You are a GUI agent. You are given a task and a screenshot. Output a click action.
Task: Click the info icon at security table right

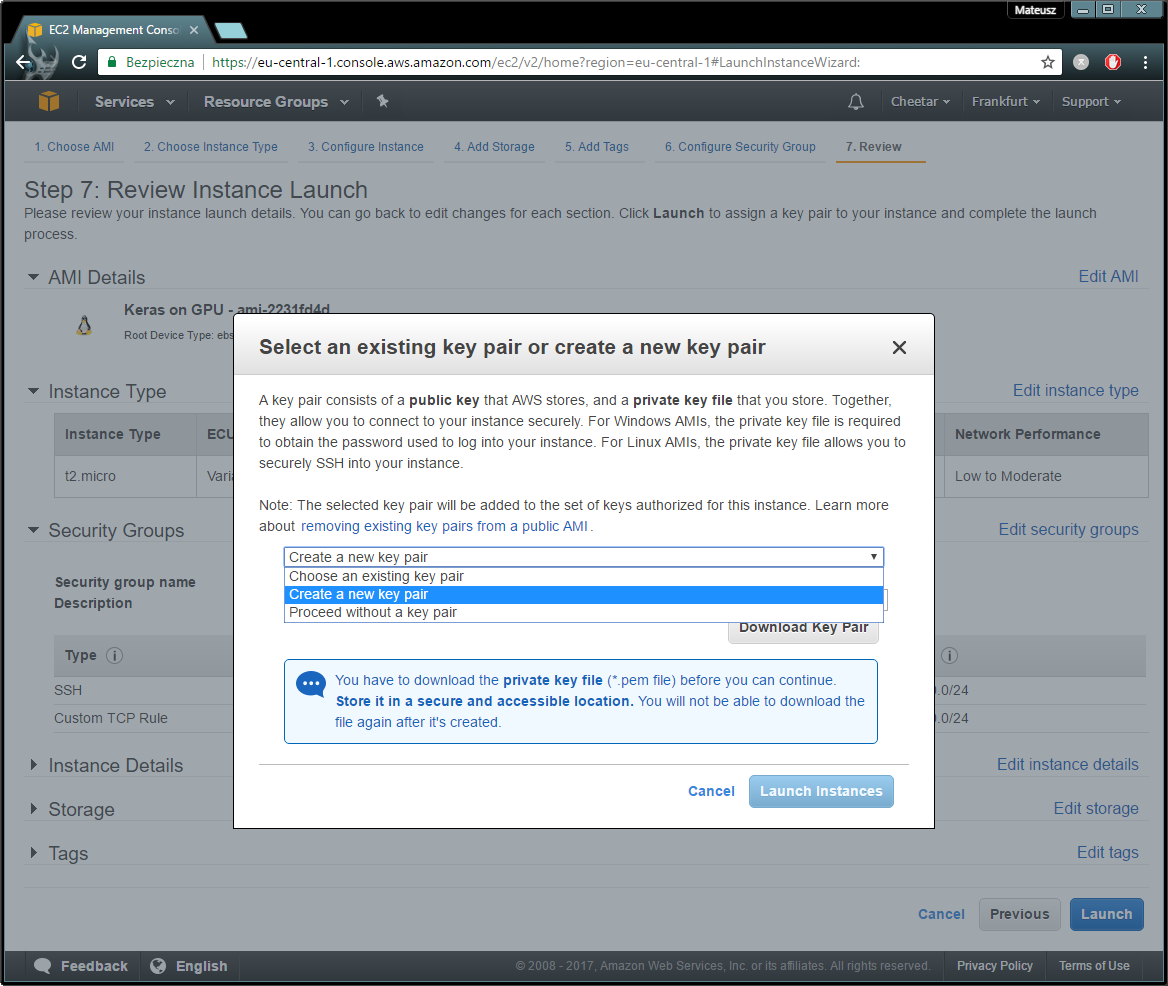pos(949,655)
